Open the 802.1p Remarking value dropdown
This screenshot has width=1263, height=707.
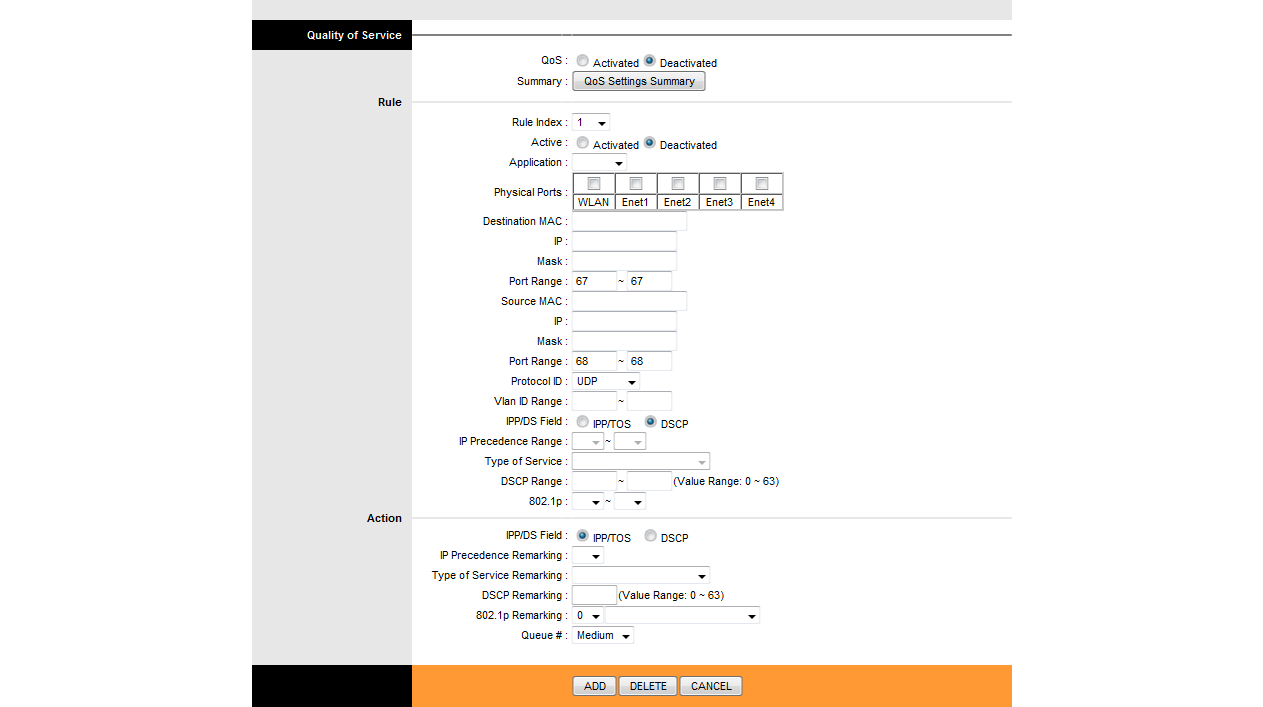pos(588,615)
